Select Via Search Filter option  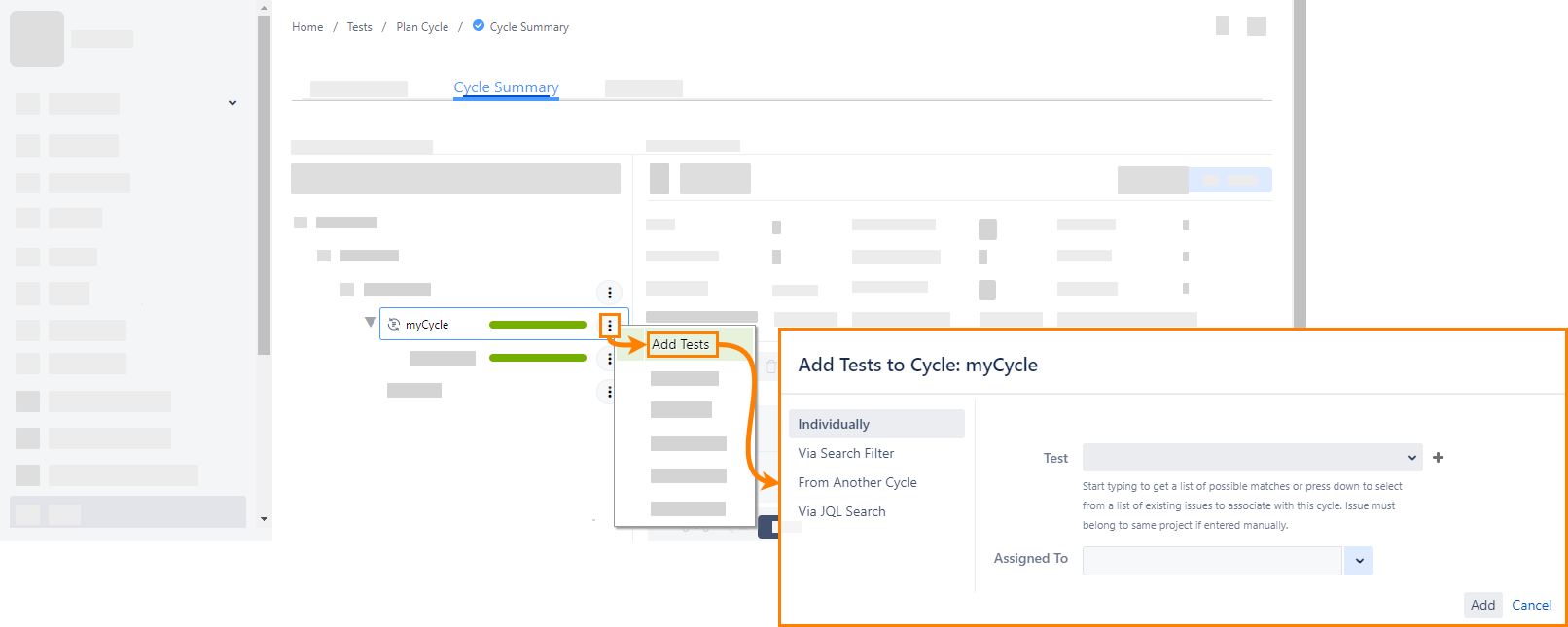pos(846,453)
